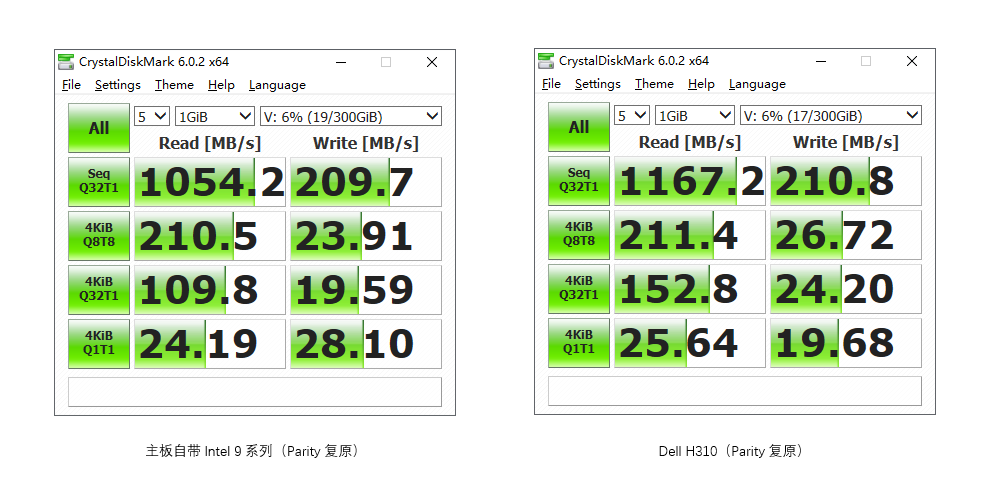Open Language menu in right Dell H310 window
Image resolution: width=1000 pixels, height=500 pixels.
[758, 84]
